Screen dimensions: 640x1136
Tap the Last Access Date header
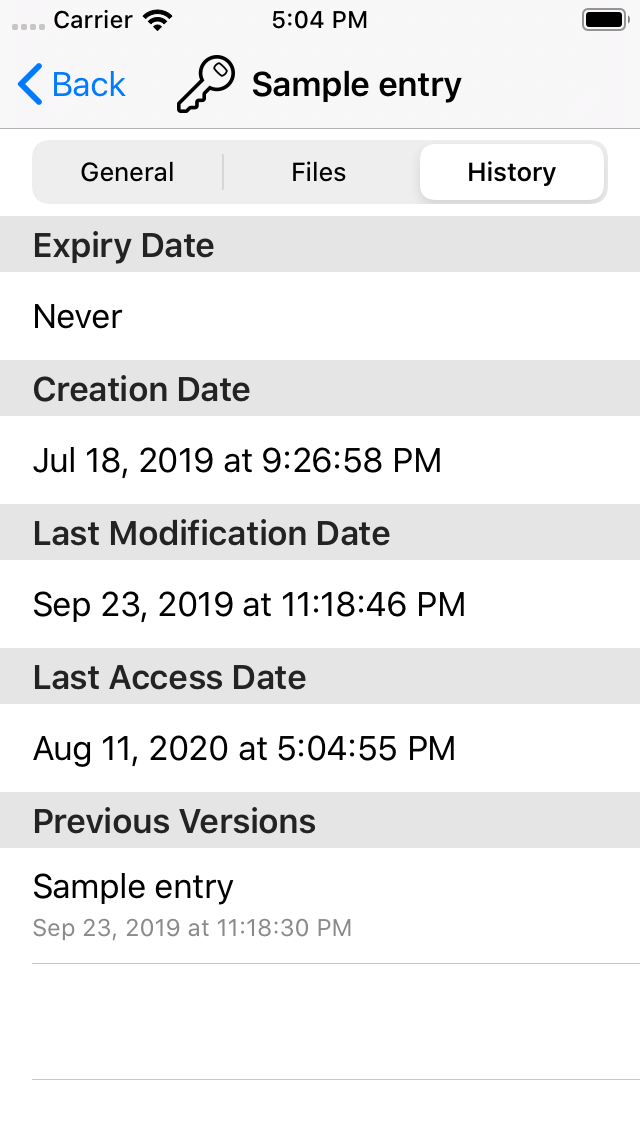[x=169, y=677]
